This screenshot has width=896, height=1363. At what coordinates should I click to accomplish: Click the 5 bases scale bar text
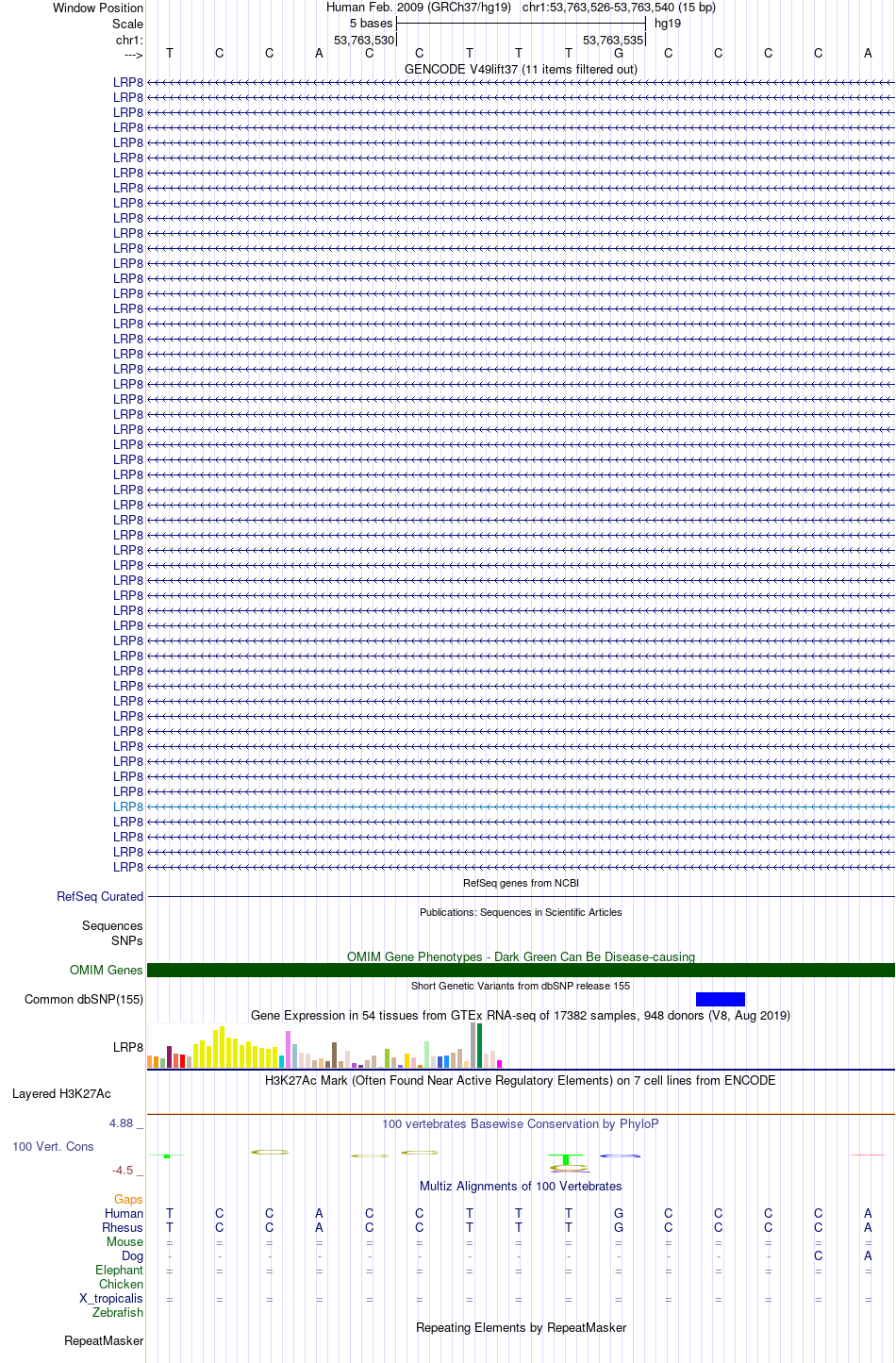[371, 23]
